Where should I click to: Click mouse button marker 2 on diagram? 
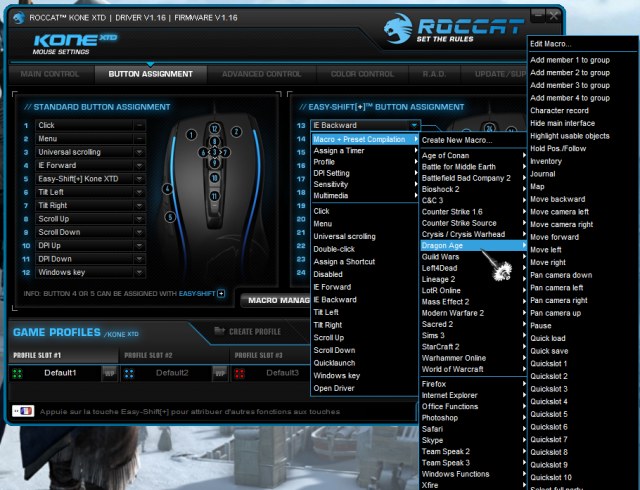point(236,132)
